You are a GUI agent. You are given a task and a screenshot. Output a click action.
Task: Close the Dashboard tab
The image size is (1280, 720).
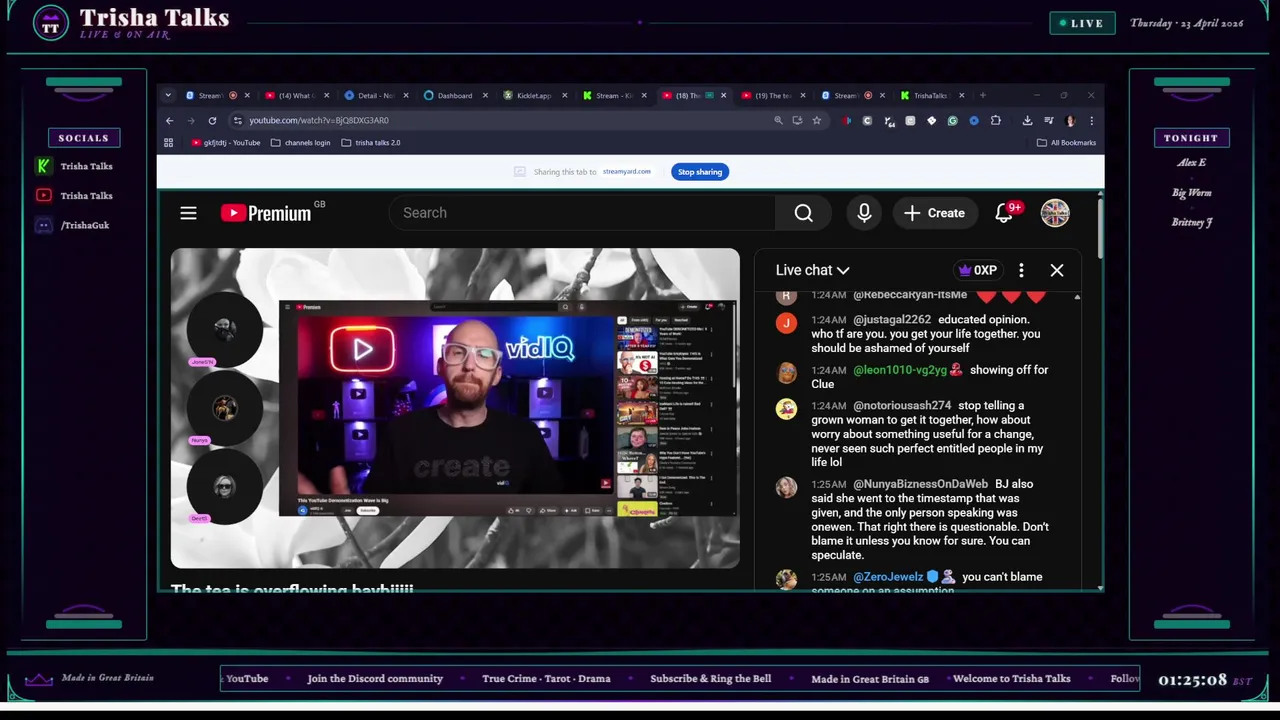(486, 95)
